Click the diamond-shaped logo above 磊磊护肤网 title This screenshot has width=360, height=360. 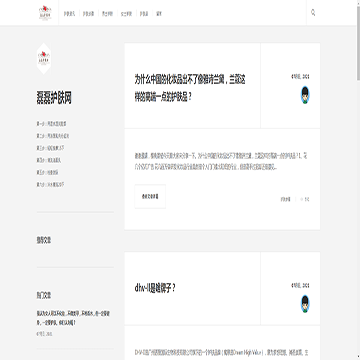[44, 58]
